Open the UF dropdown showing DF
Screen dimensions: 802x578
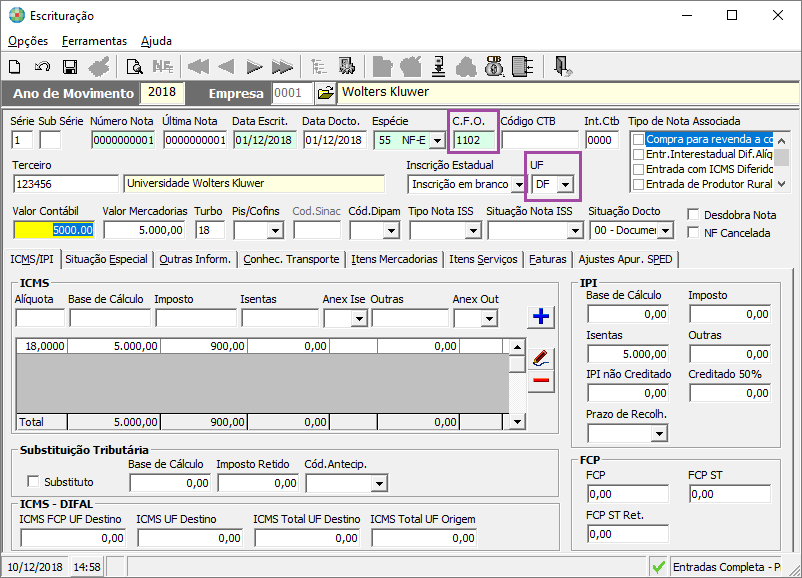[x=565, y=184]
